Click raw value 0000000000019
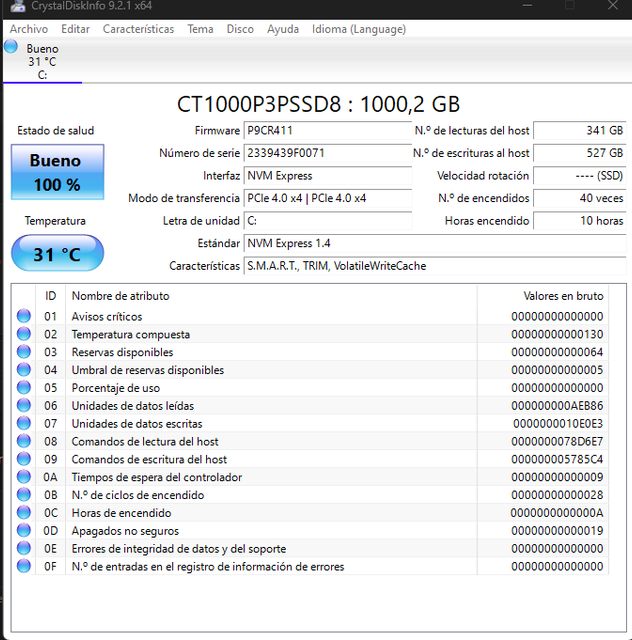 coord(557,531)
